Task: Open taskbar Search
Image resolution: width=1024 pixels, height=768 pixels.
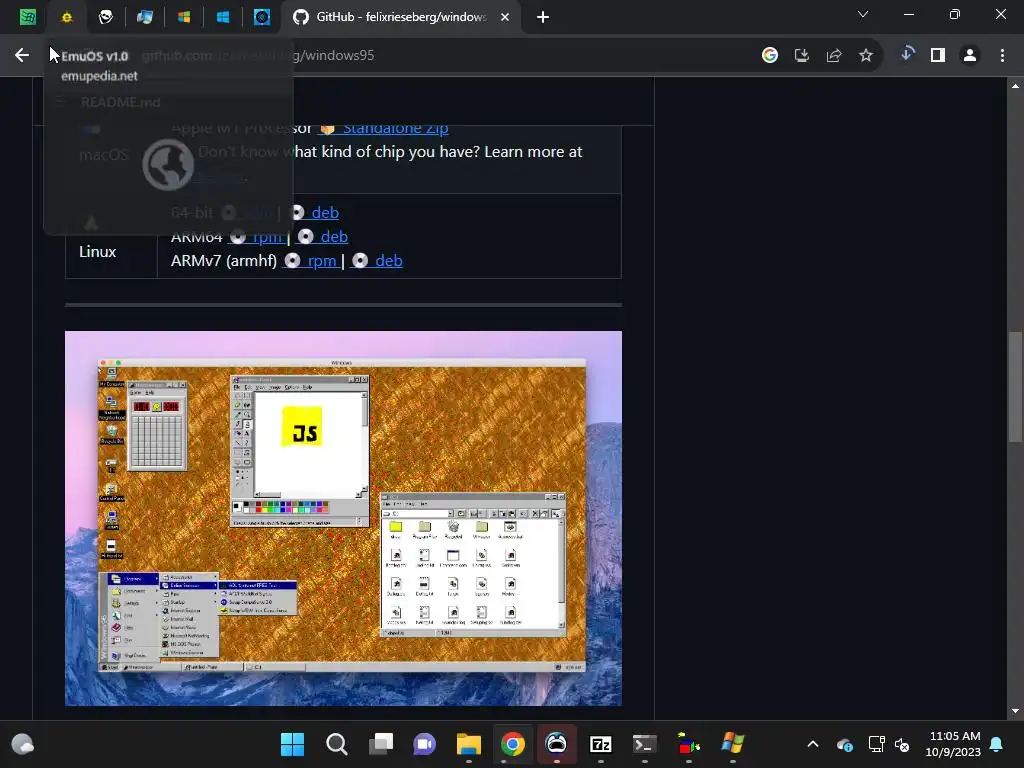Action: tap(337, 744)
